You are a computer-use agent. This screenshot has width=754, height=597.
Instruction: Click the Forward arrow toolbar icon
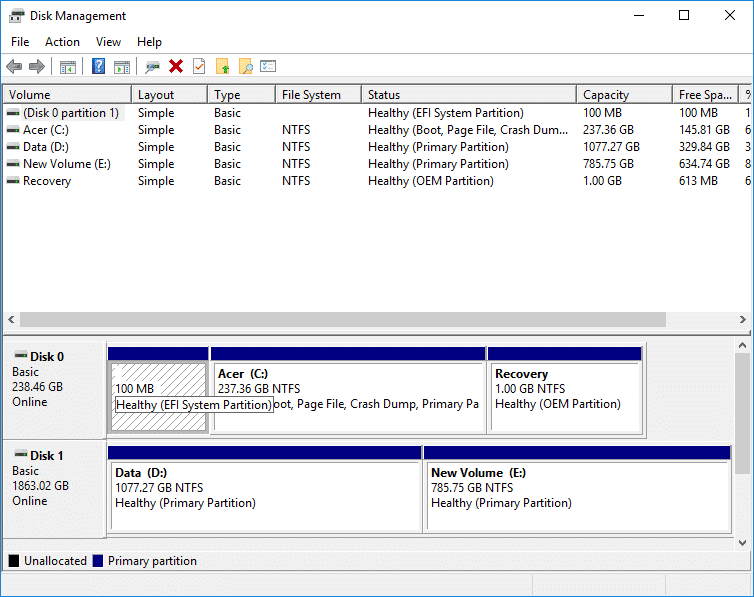pyautogui.click(x=37, y=67)
